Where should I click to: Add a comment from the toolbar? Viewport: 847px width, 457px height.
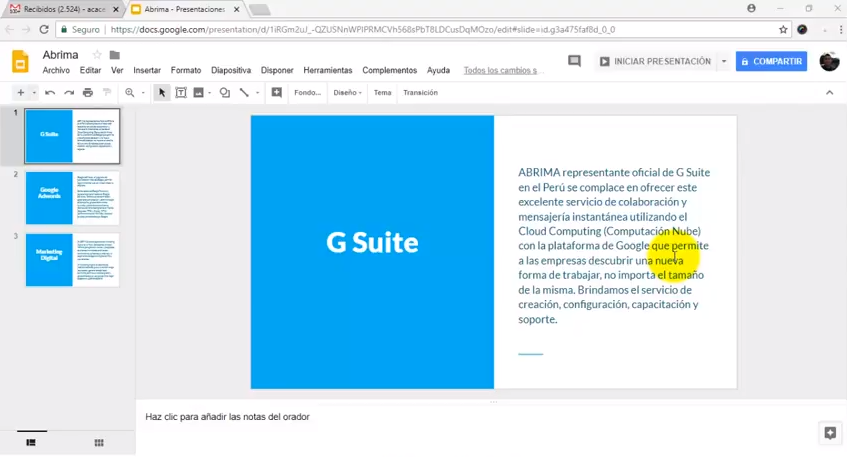[277, 93]
